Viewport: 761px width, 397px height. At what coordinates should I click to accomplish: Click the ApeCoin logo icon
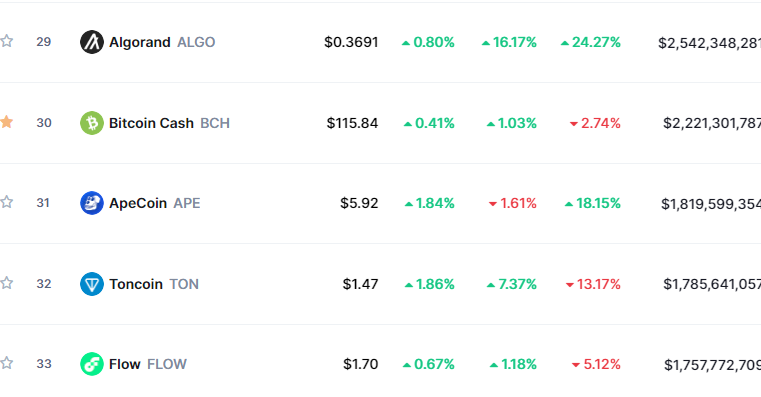(x=92, y=203)
